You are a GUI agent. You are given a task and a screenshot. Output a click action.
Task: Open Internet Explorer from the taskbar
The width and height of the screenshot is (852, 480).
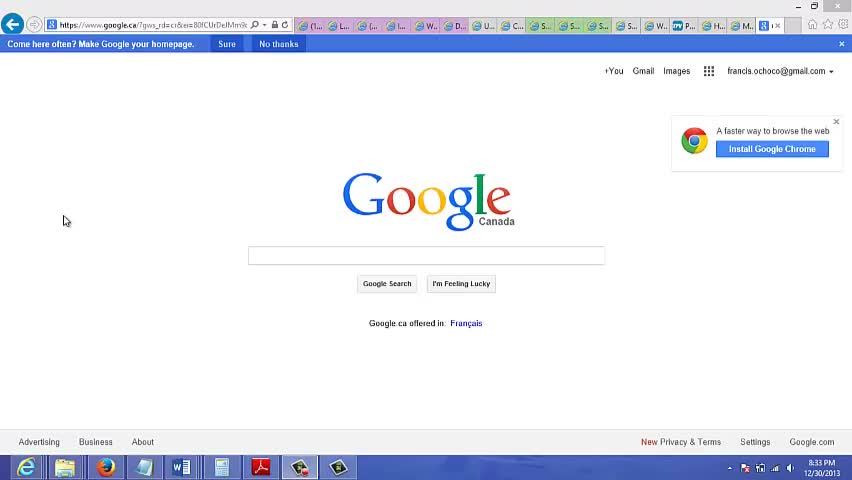(x=26, y=467)
